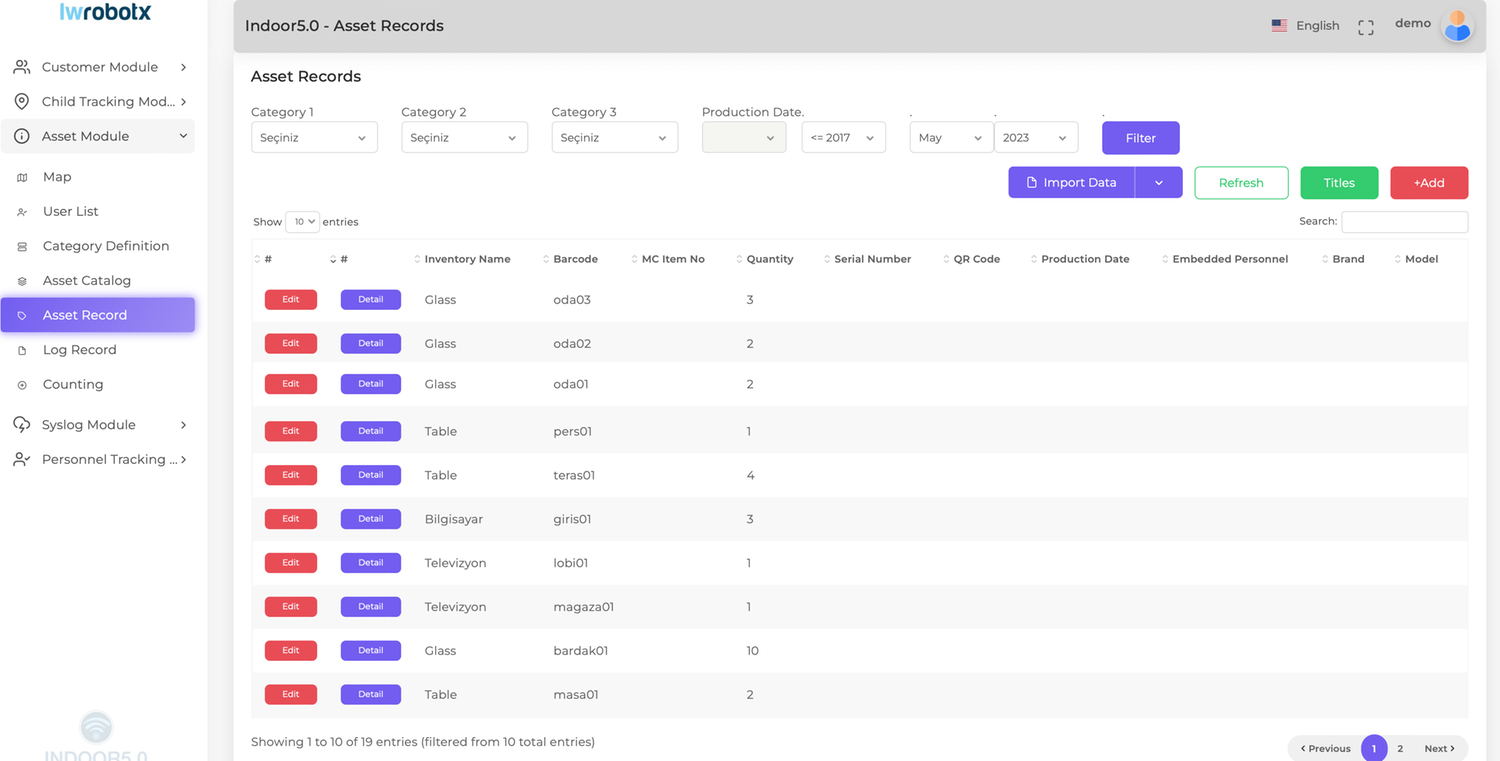Click the Customer Module people icon
The width and height of the screenshot is (1500, 761).
[21, 67]
